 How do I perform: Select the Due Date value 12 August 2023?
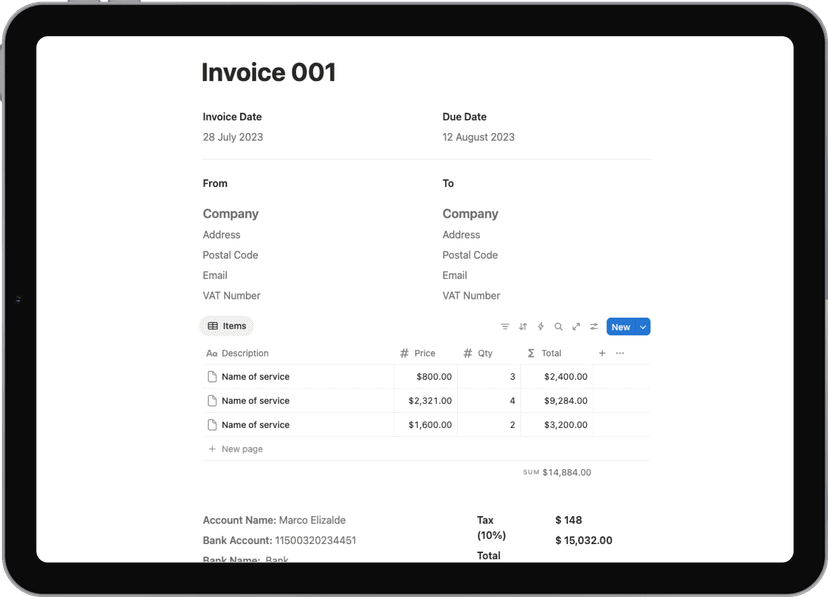point(478,137)
